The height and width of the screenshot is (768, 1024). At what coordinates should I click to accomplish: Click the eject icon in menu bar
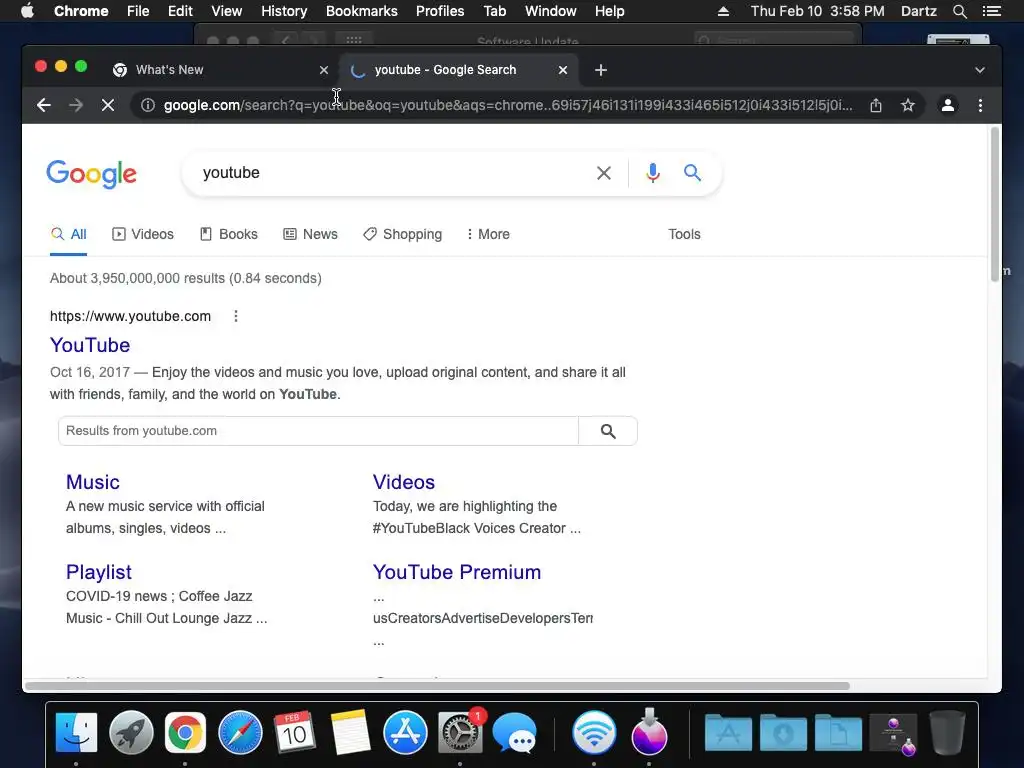723,11
